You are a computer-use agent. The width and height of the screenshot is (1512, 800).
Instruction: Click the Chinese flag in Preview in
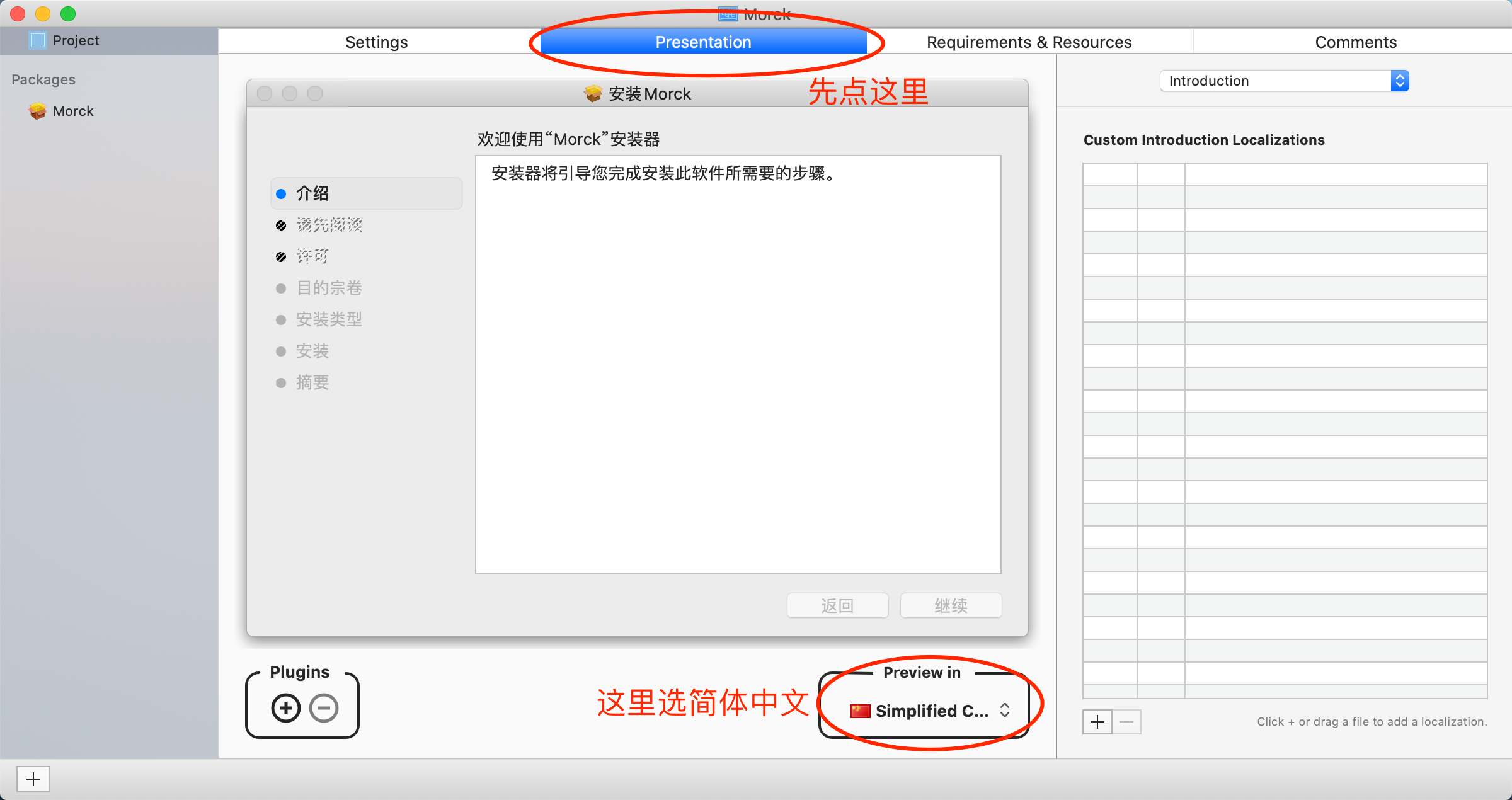(860, 711)
